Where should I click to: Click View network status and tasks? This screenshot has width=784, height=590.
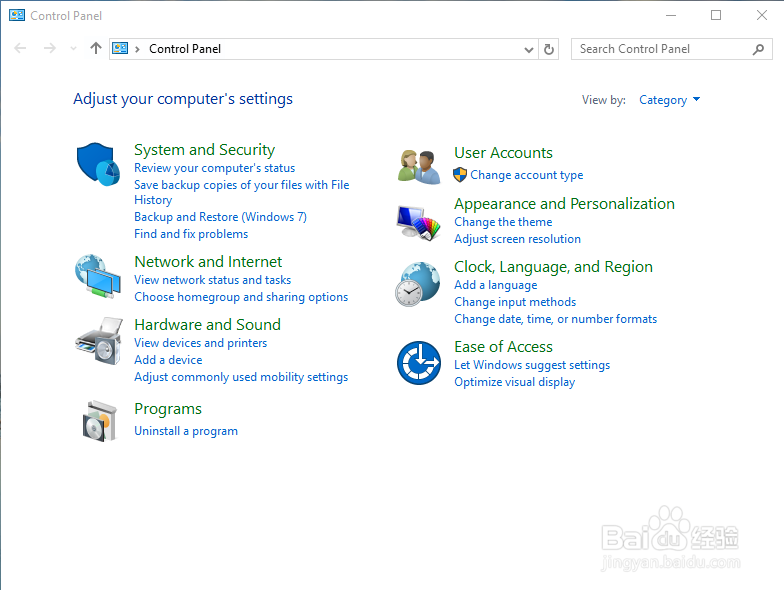click(212, 280)
